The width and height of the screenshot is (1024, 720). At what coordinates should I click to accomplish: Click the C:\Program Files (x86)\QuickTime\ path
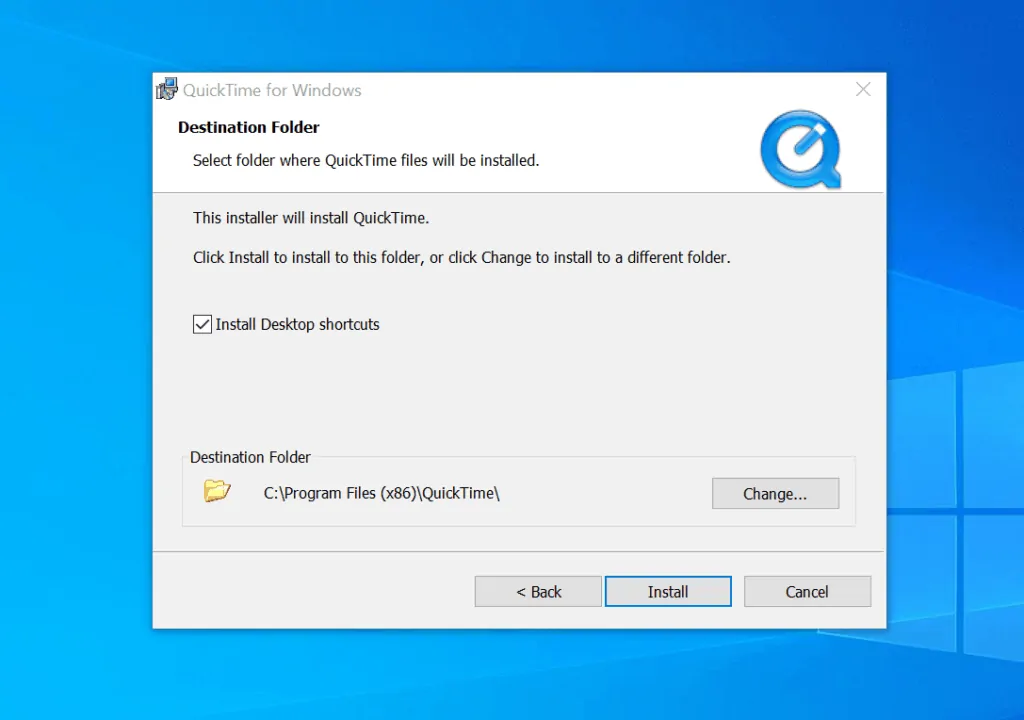click(x=381, y=493)
